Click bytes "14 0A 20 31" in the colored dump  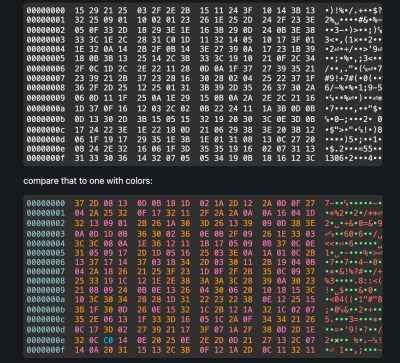[101, 350]
